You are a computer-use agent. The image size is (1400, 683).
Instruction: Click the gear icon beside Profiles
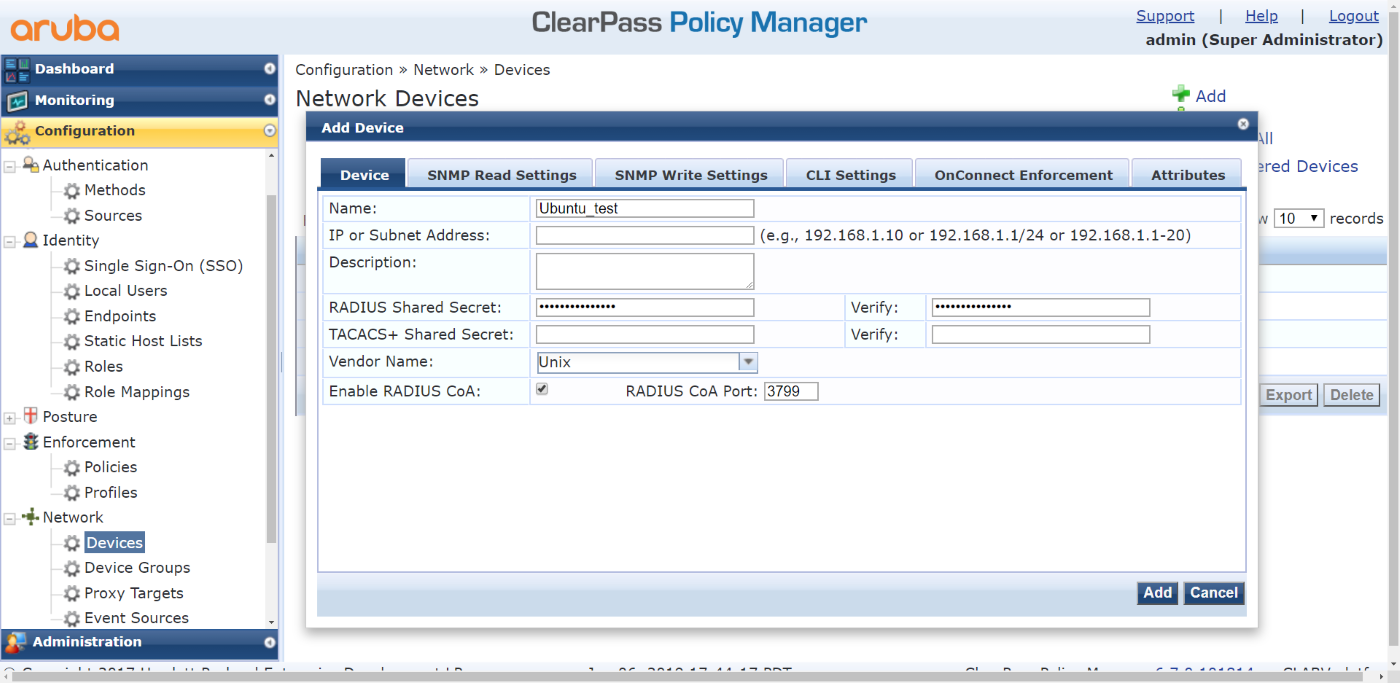72,493
